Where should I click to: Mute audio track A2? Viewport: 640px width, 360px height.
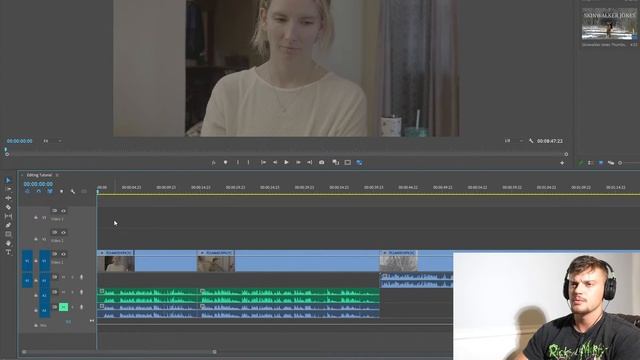point(63,292)
